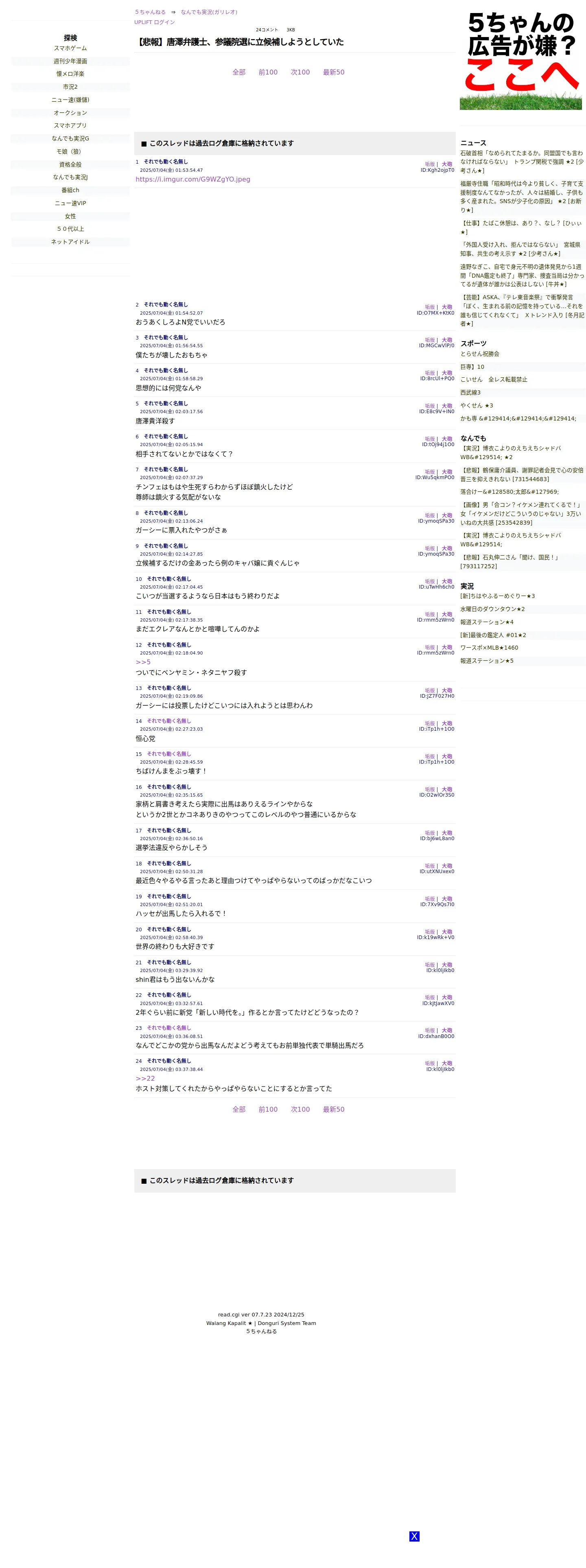Screen dimensions: 586x1568
Task: Click 垢版 link on post 1
Action: 430,164
